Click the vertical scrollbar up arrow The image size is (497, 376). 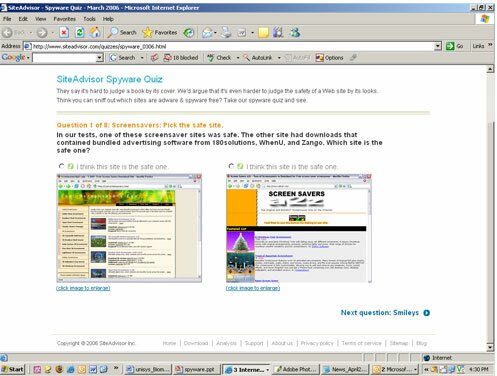click(490, 69)
